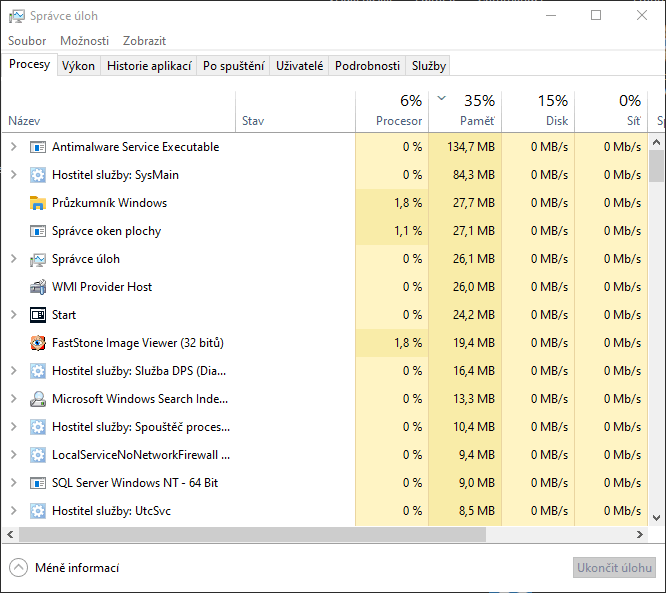Expand the Hostitel služby: UtcSvc group
This screenshot has width=666, height=593.
click(x=13, y=511)
